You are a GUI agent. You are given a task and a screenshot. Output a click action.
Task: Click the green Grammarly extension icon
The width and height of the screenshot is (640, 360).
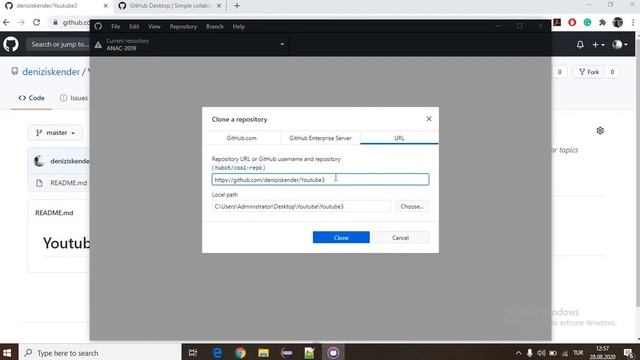click(587, 22)
